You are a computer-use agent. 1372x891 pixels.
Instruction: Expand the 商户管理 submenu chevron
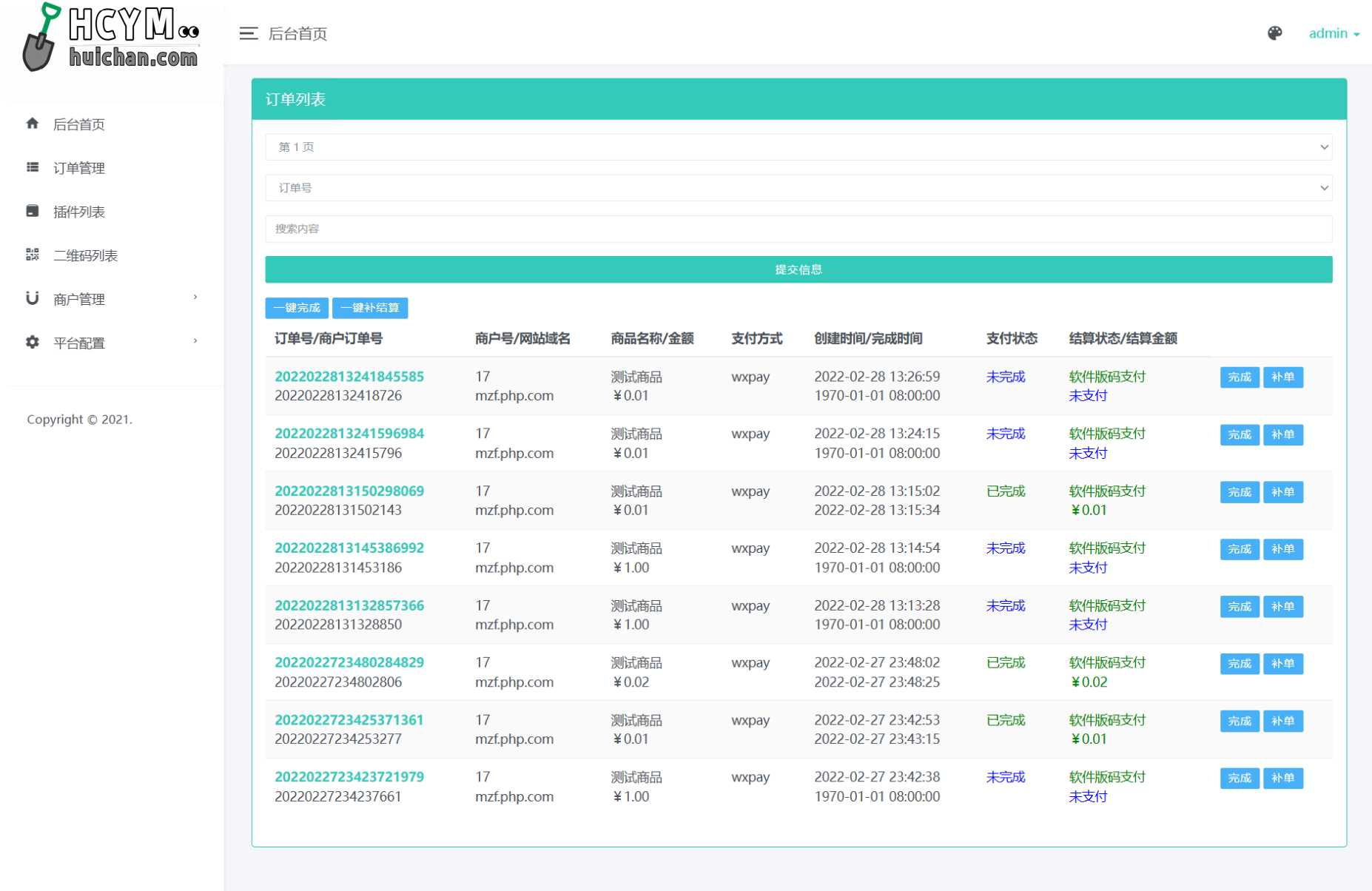(x=195, y=297)
